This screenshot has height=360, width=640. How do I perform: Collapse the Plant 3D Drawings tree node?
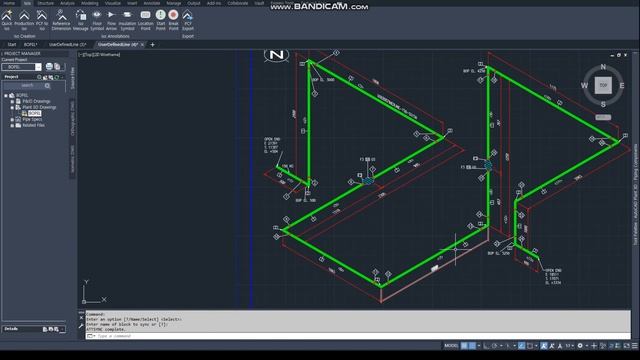pyautogui.click(x=12, y=107)
